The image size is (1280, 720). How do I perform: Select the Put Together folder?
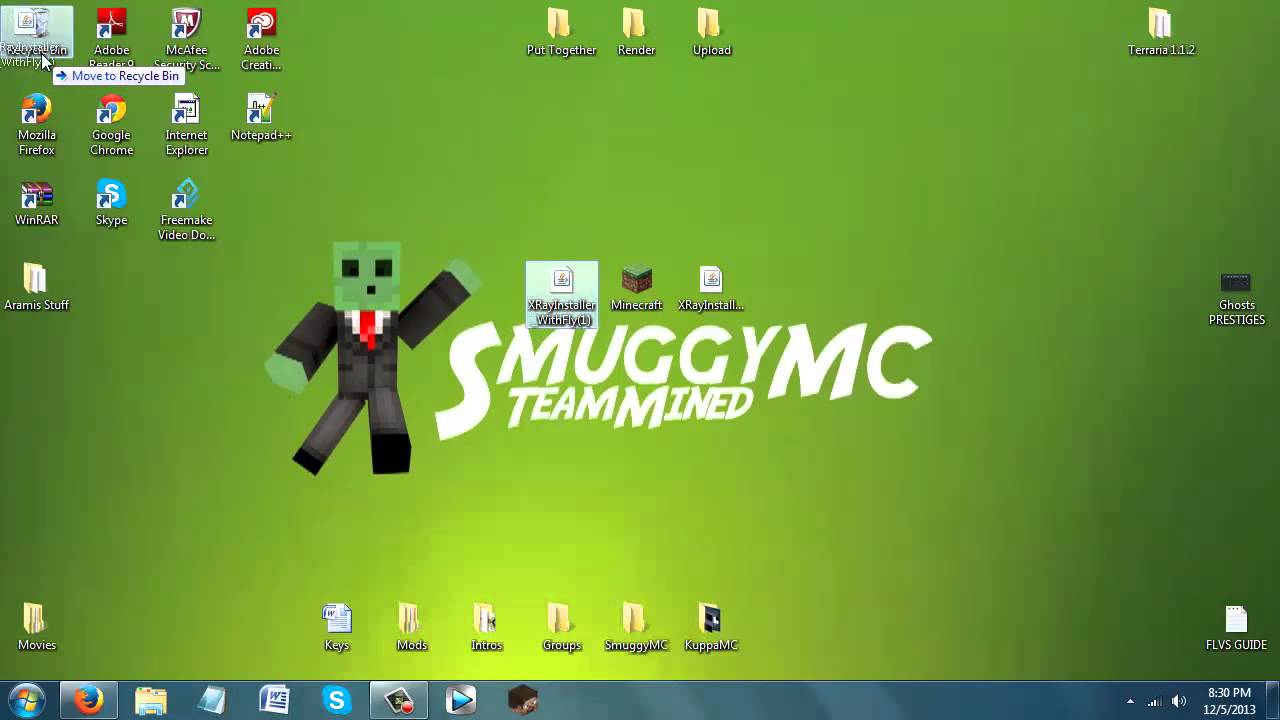[561, 33]
